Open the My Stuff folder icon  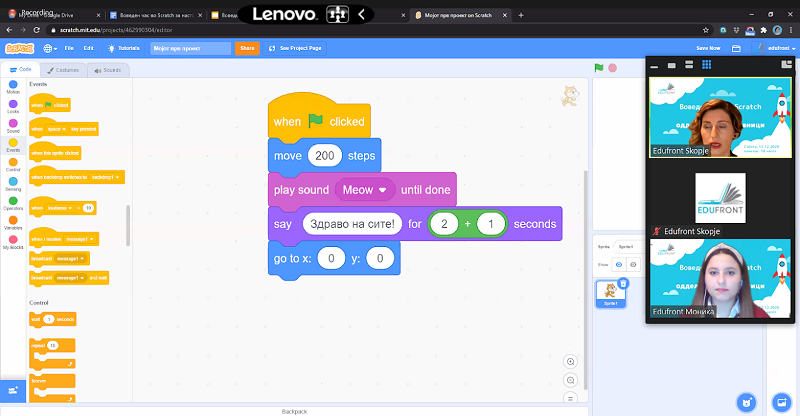(736, 48)
